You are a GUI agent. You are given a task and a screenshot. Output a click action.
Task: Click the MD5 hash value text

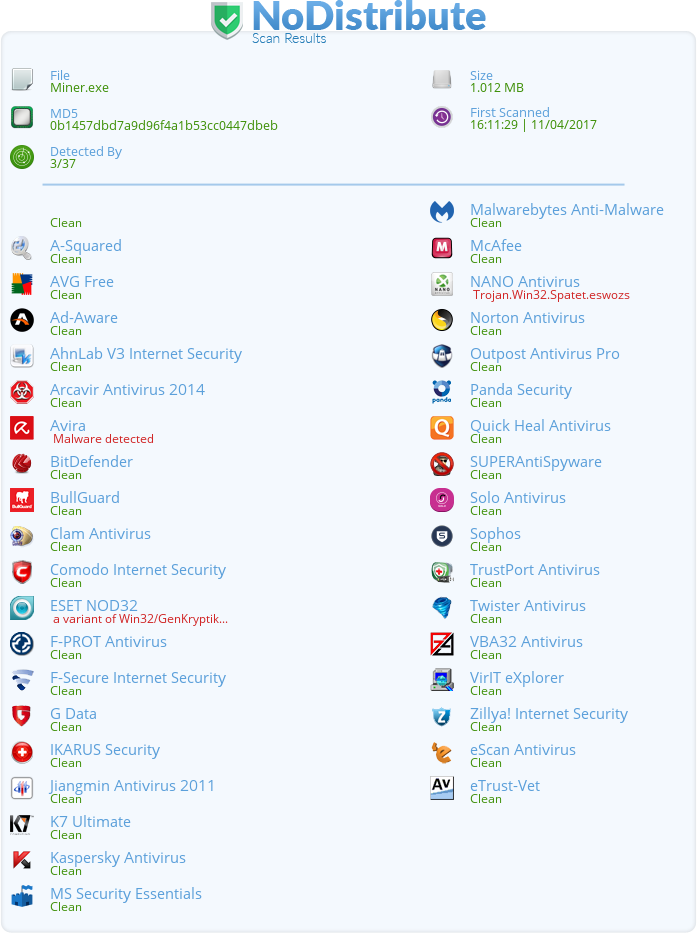point(164,125)
